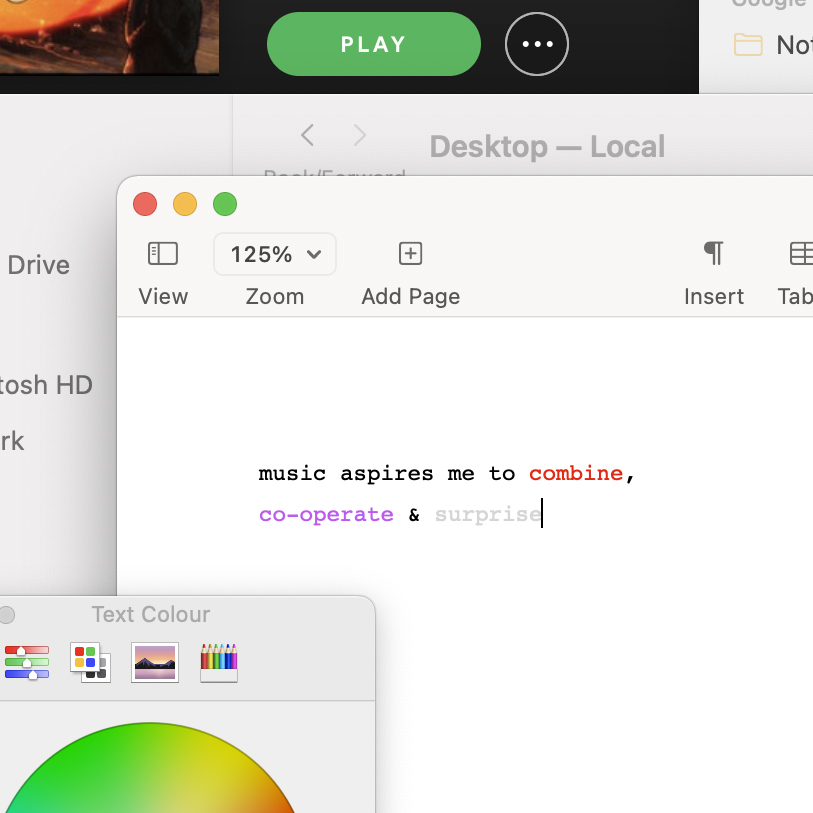Click the Add Page icon

(x=410, y=254)
